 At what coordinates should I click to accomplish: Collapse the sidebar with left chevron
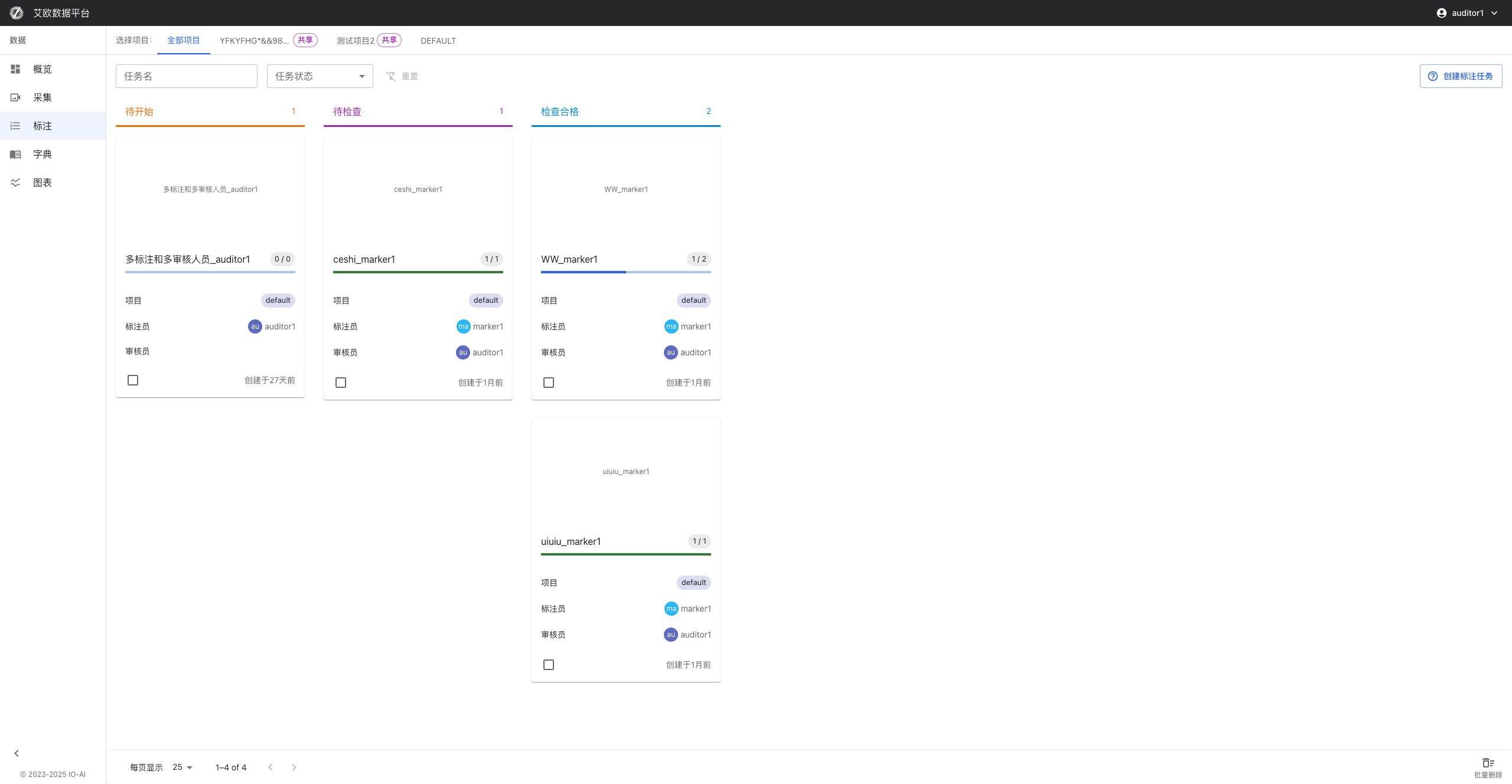click(x=17, y=753)
